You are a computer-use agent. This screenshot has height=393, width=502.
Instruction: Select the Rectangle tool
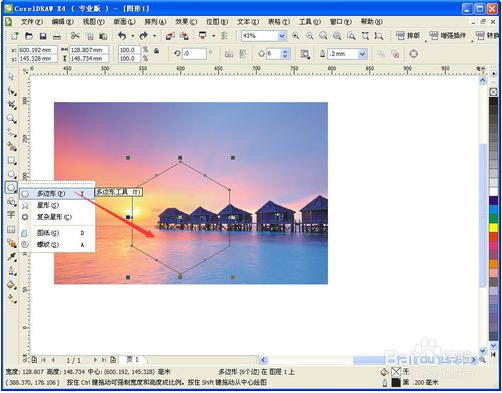click(11, 160)
